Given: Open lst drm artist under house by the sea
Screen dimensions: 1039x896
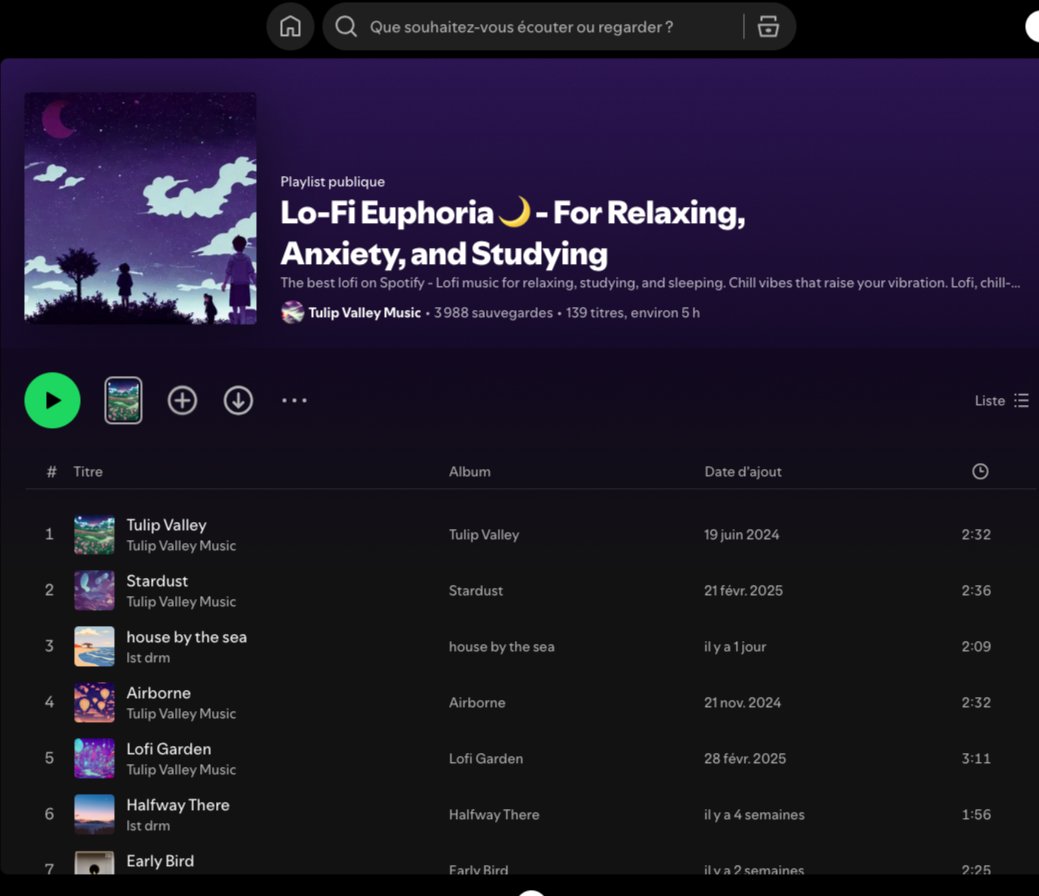Looking at the screenshot, I should coord(148,657).
